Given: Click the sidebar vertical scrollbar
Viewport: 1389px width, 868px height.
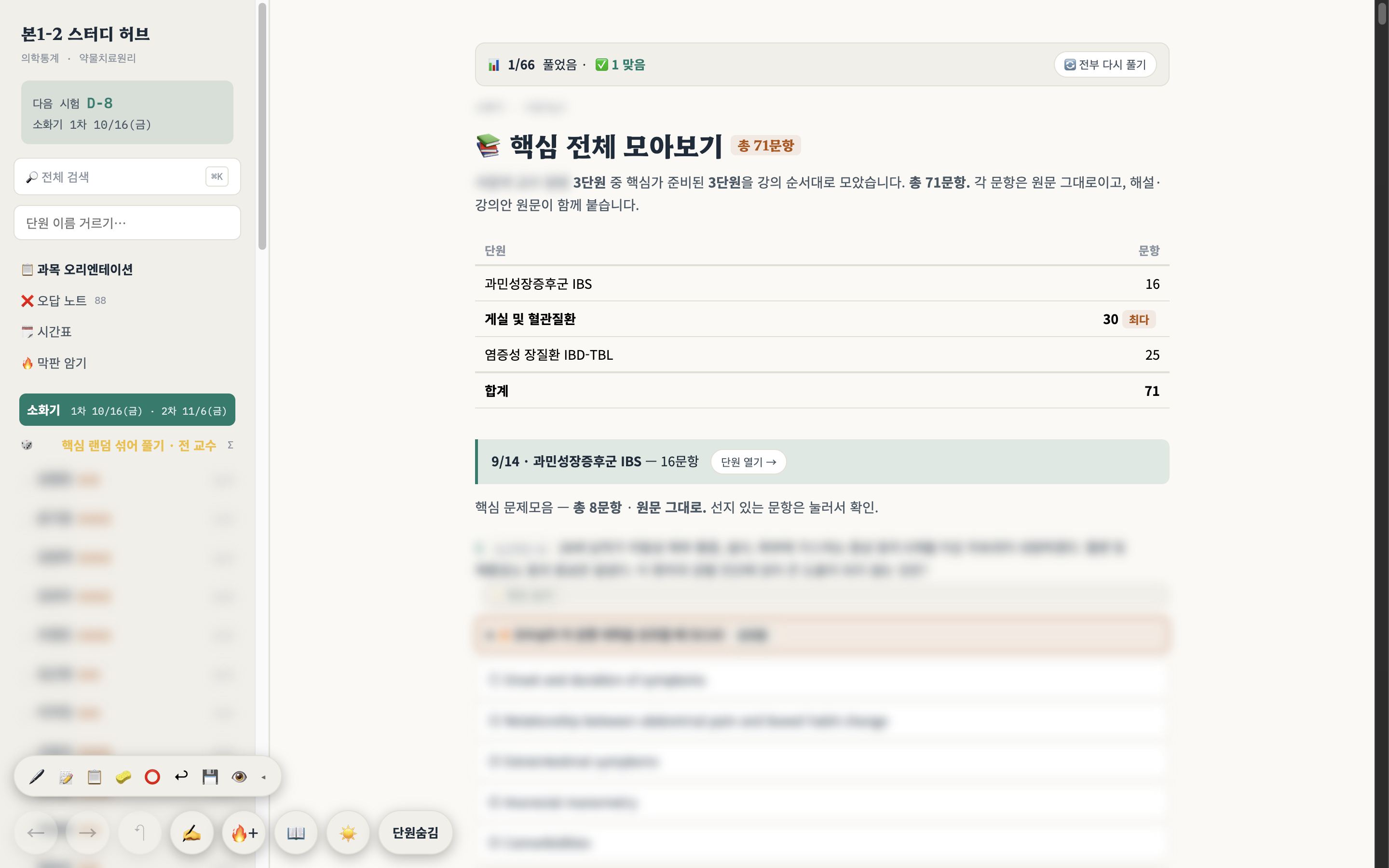Looking at the screenshot, I should [262, 126].
